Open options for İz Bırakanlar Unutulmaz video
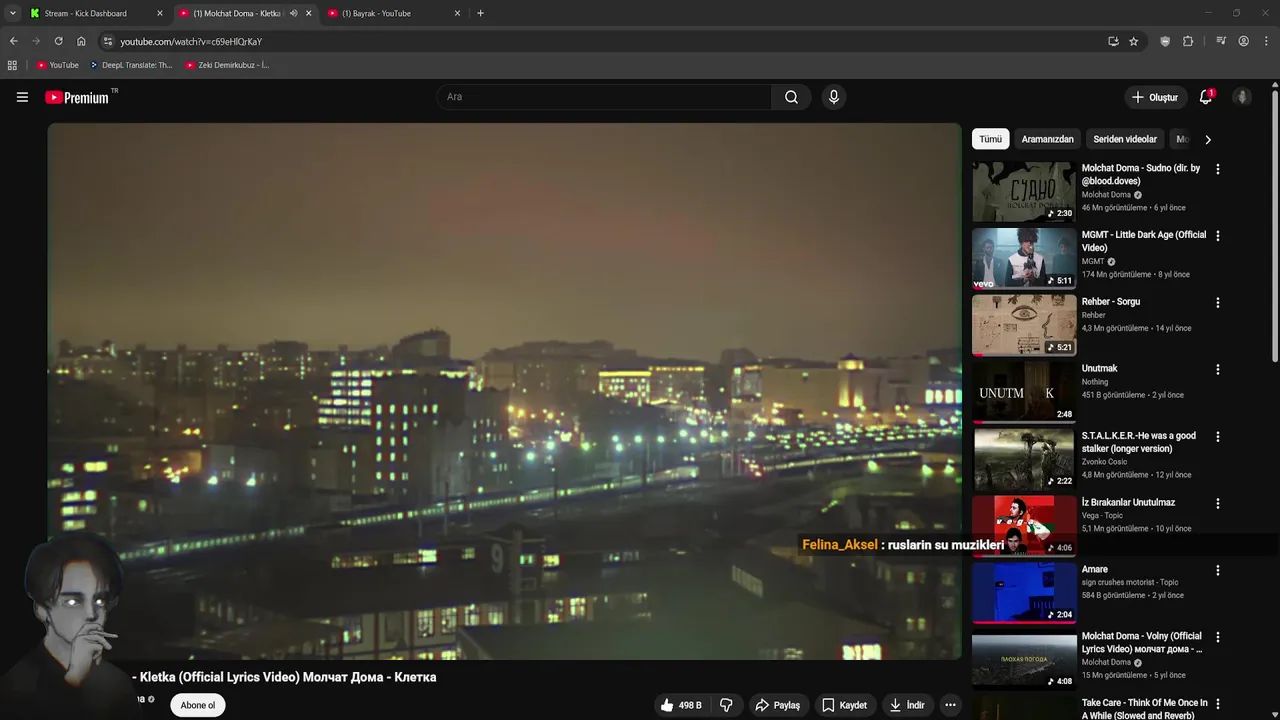This screenshot has width=1280, height=720. click(x=1217, y=504)
